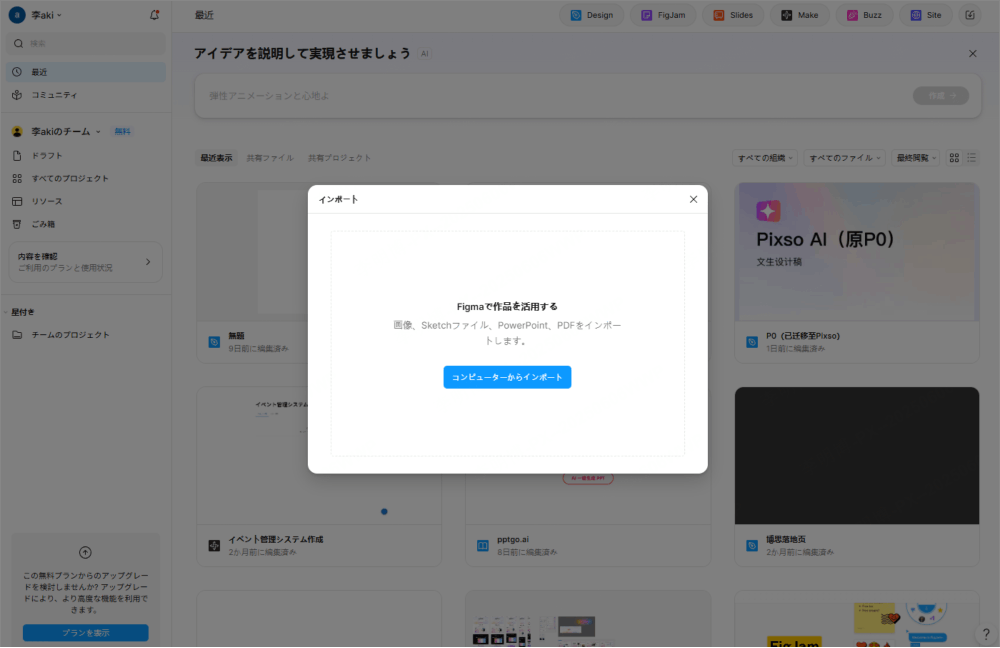Open the すべての組織 filter dropdown
This screenshot has width=1000, height=648.
click(765, 158)
